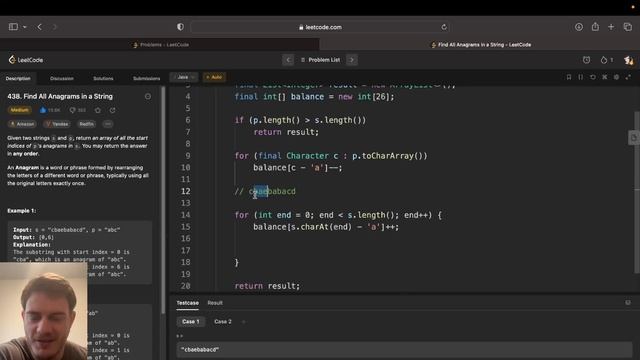
Task: Focus the leetcode.com address bar
Action: click(320, 27)
